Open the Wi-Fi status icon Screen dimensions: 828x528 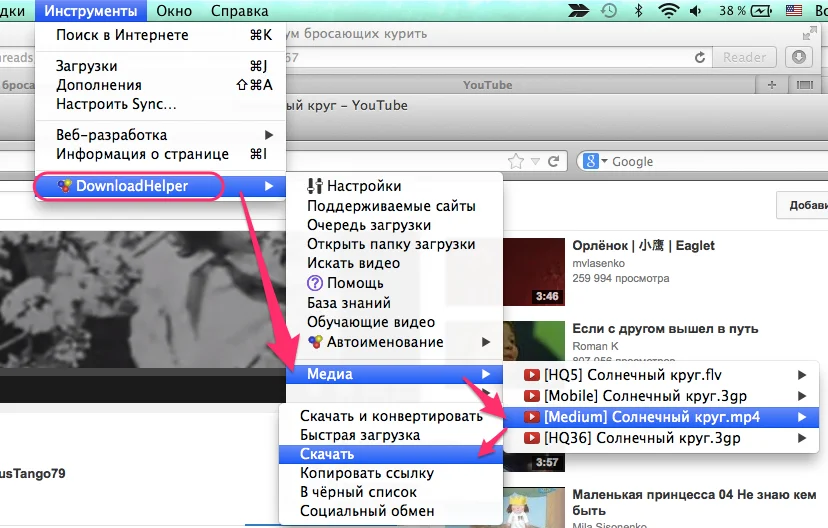[669, 10]
